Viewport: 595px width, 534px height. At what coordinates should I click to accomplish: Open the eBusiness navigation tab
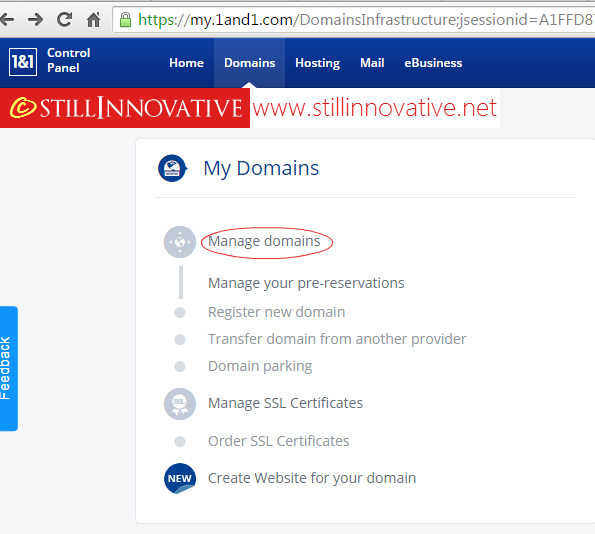tap(433, 63)
